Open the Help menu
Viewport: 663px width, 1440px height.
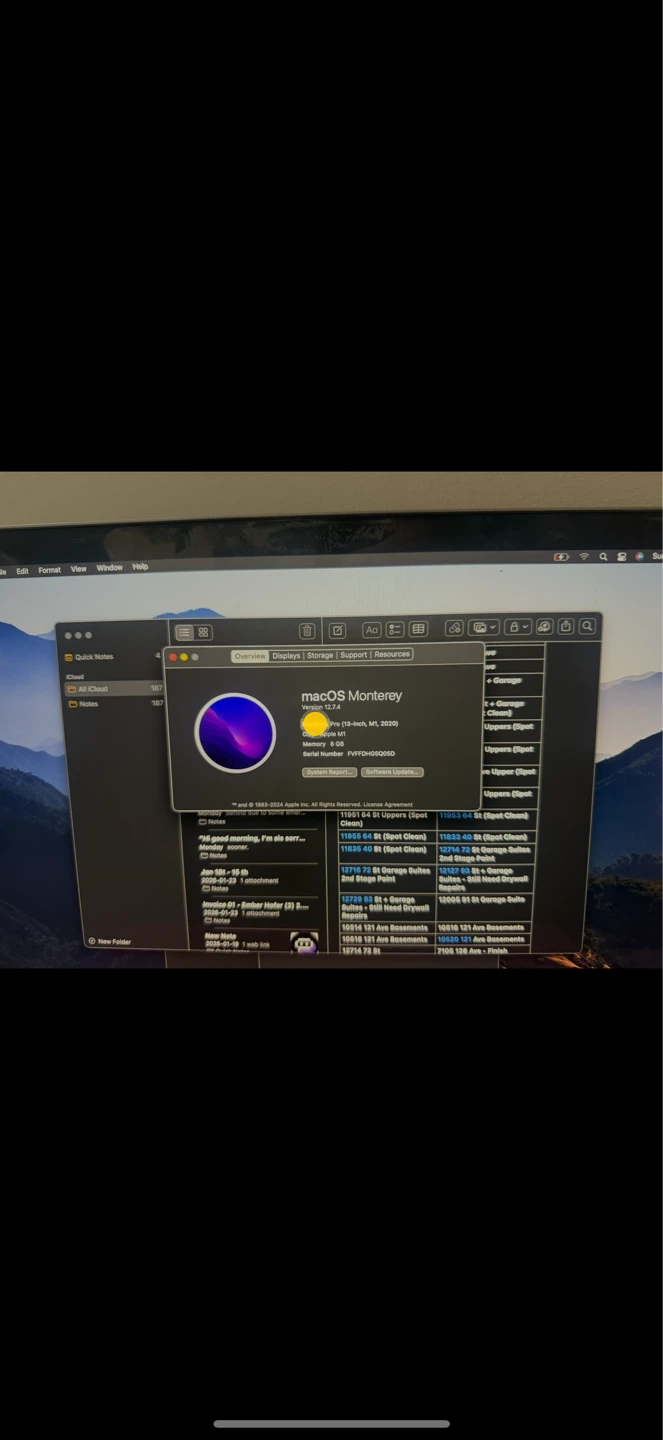(x=140, y=567)
